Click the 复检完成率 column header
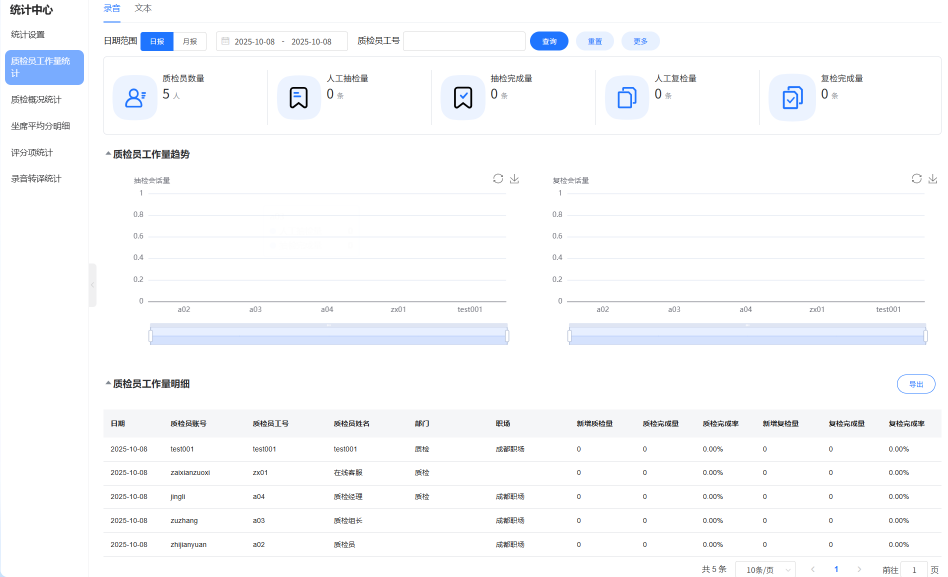 907,423
